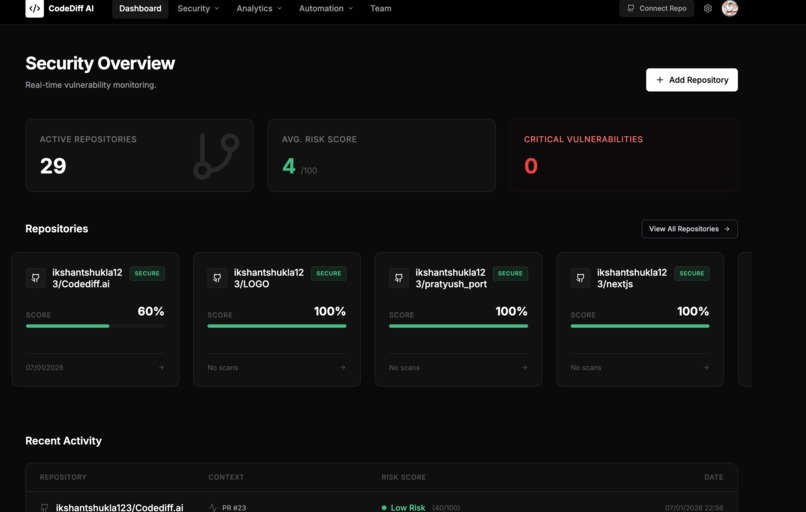806x512 pixels.
Task: Click the arrow on nextjs card footer
Action: point(706,368)
